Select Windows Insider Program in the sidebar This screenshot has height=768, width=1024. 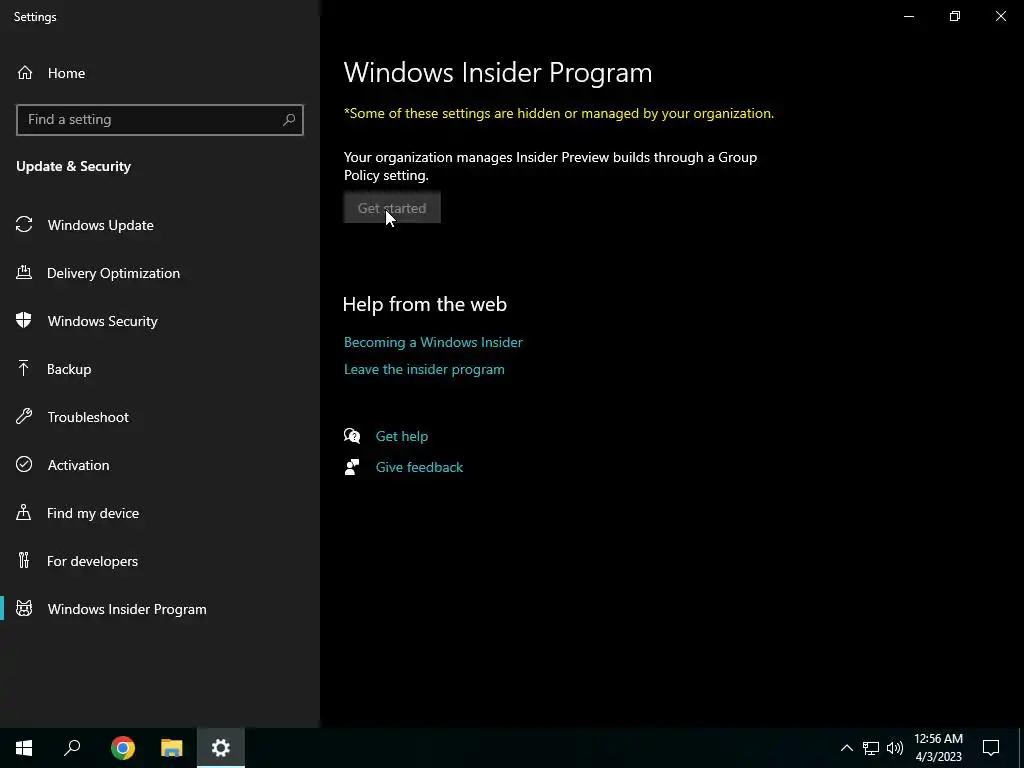click(127, 609)
